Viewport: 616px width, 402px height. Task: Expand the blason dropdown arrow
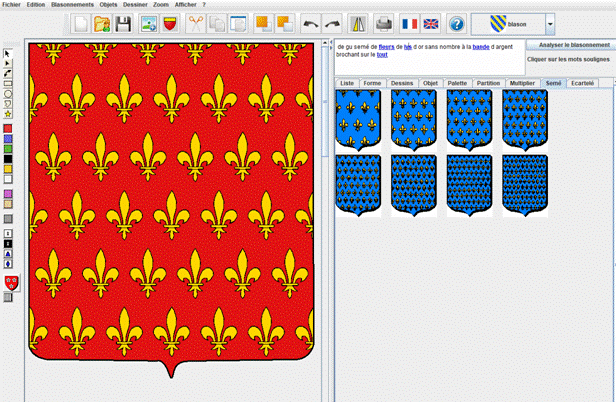pos(550,23)
